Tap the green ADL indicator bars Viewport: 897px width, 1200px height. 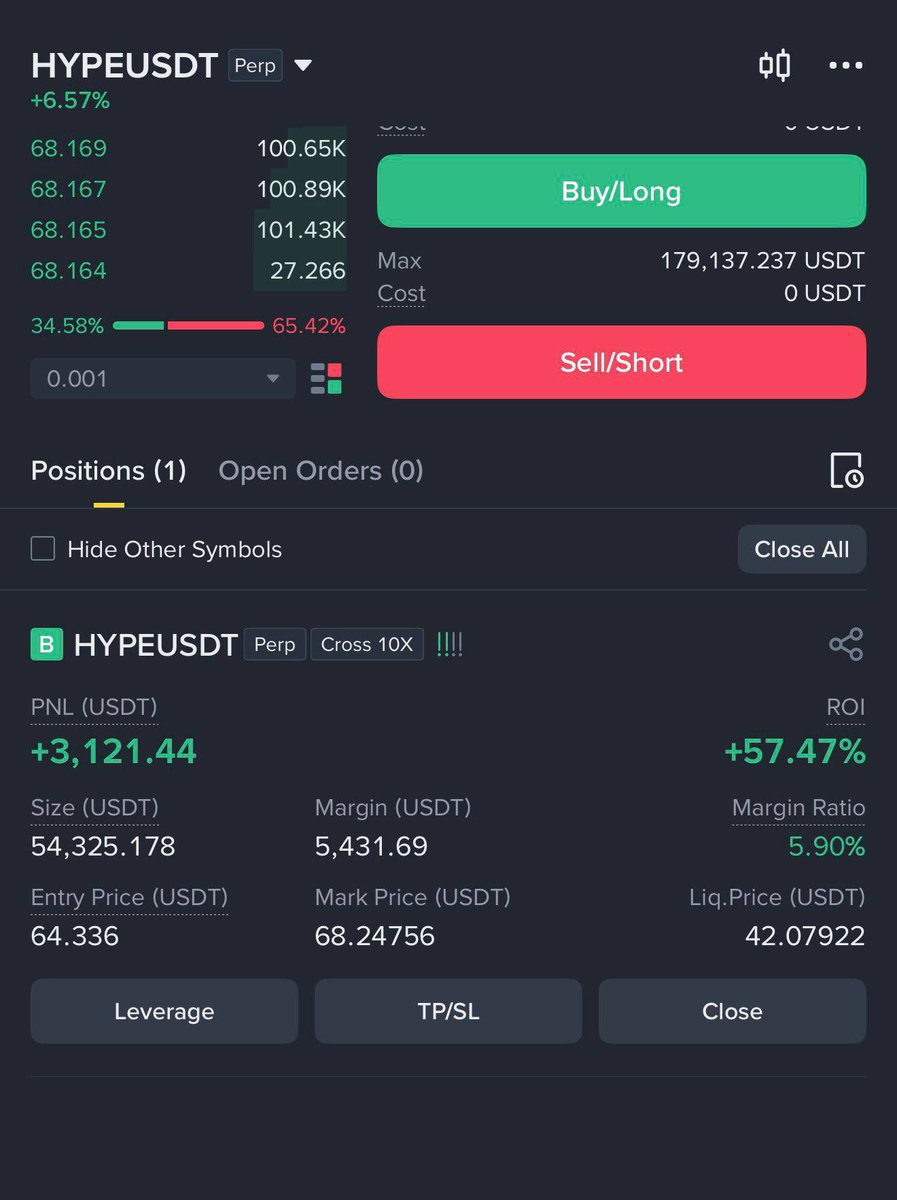(x=450, y=645)
